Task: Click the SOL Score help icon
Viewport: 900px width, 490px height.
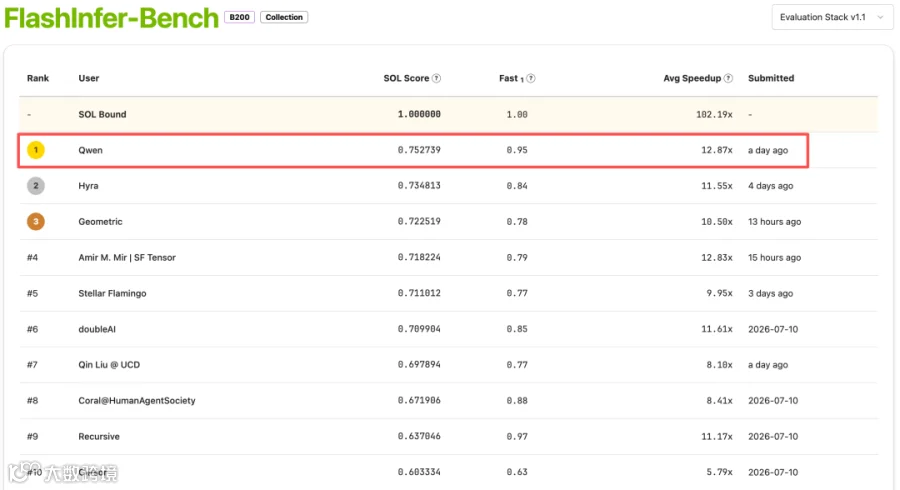Action: pyautogui.click(x=436, y=78)
